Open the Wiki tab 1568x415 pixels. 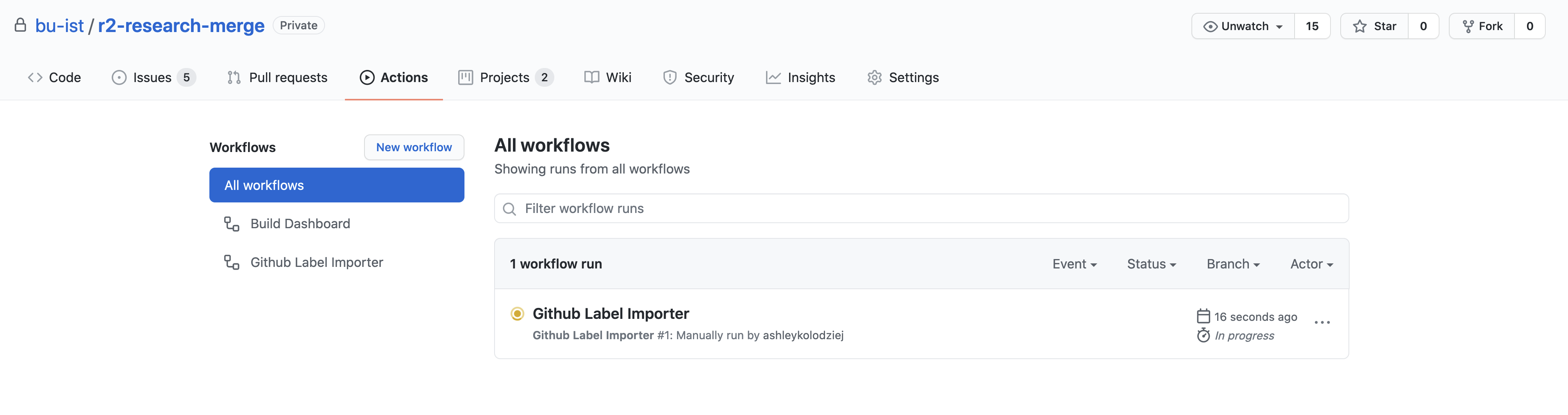pos(607,77)
